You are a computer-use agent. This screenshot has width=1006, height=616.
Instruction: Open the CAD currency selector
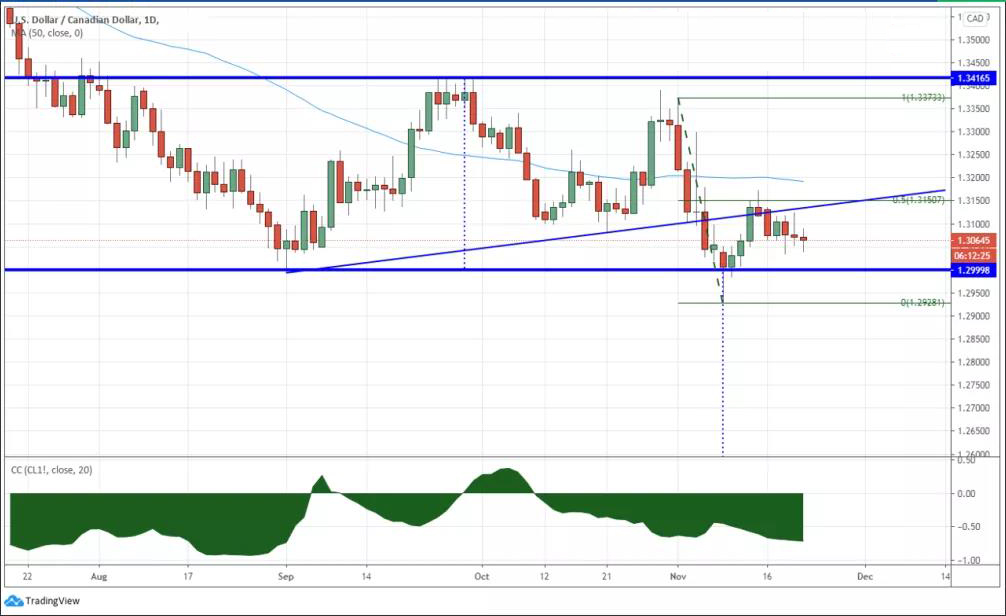(975, 18)
